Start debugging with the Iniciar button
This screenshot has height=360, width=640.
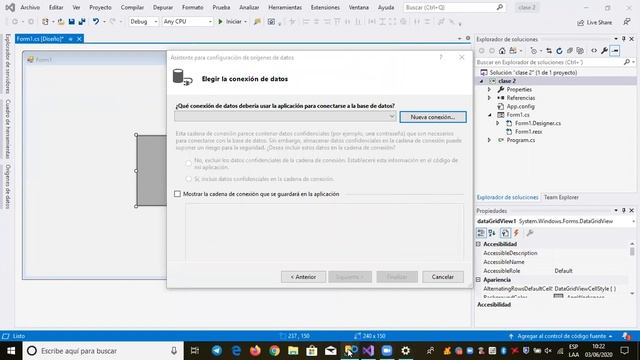click(231, 22)
